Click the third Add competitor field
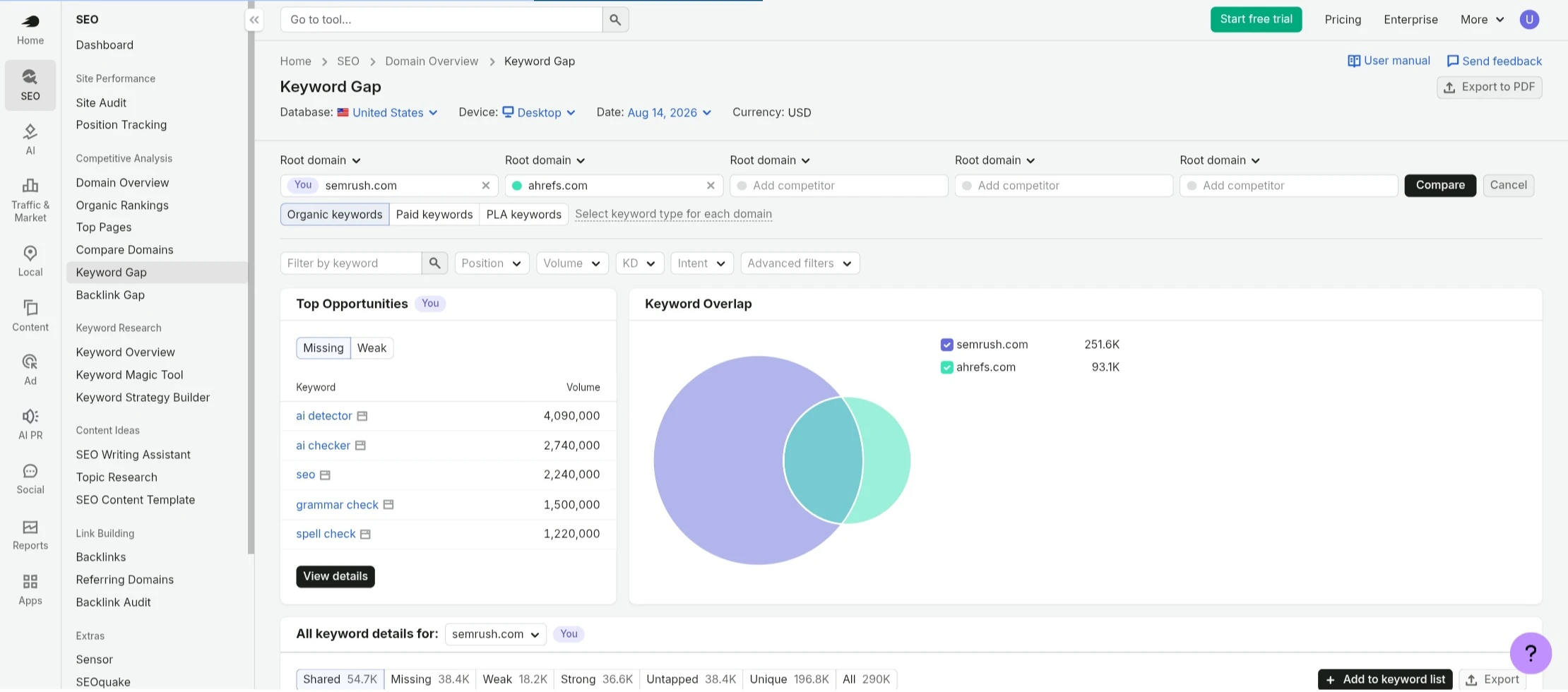This screenshot has height=692, width=1568. pos(1288,186)
